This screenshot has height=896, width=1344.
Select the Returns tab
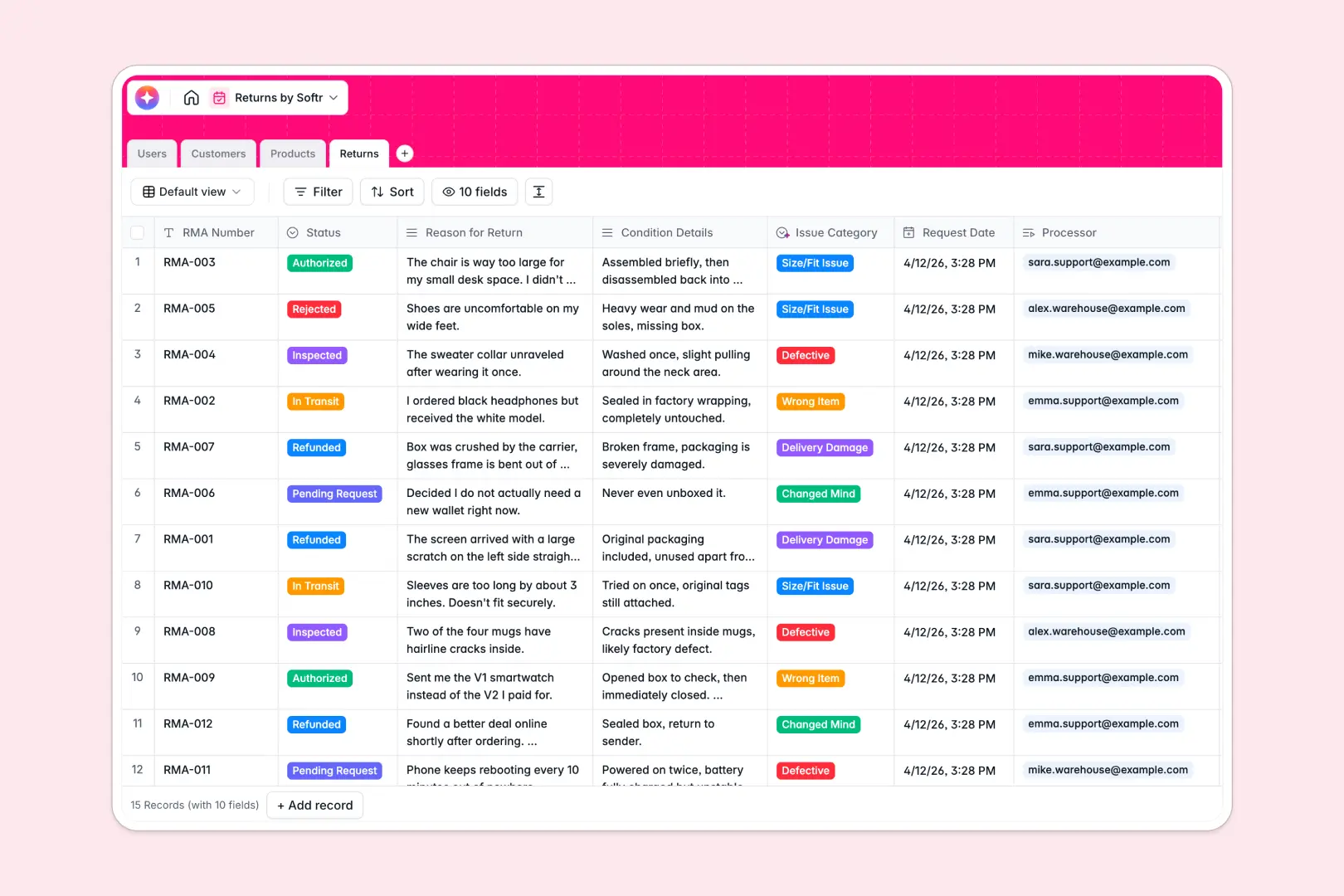tap(359, 153)
